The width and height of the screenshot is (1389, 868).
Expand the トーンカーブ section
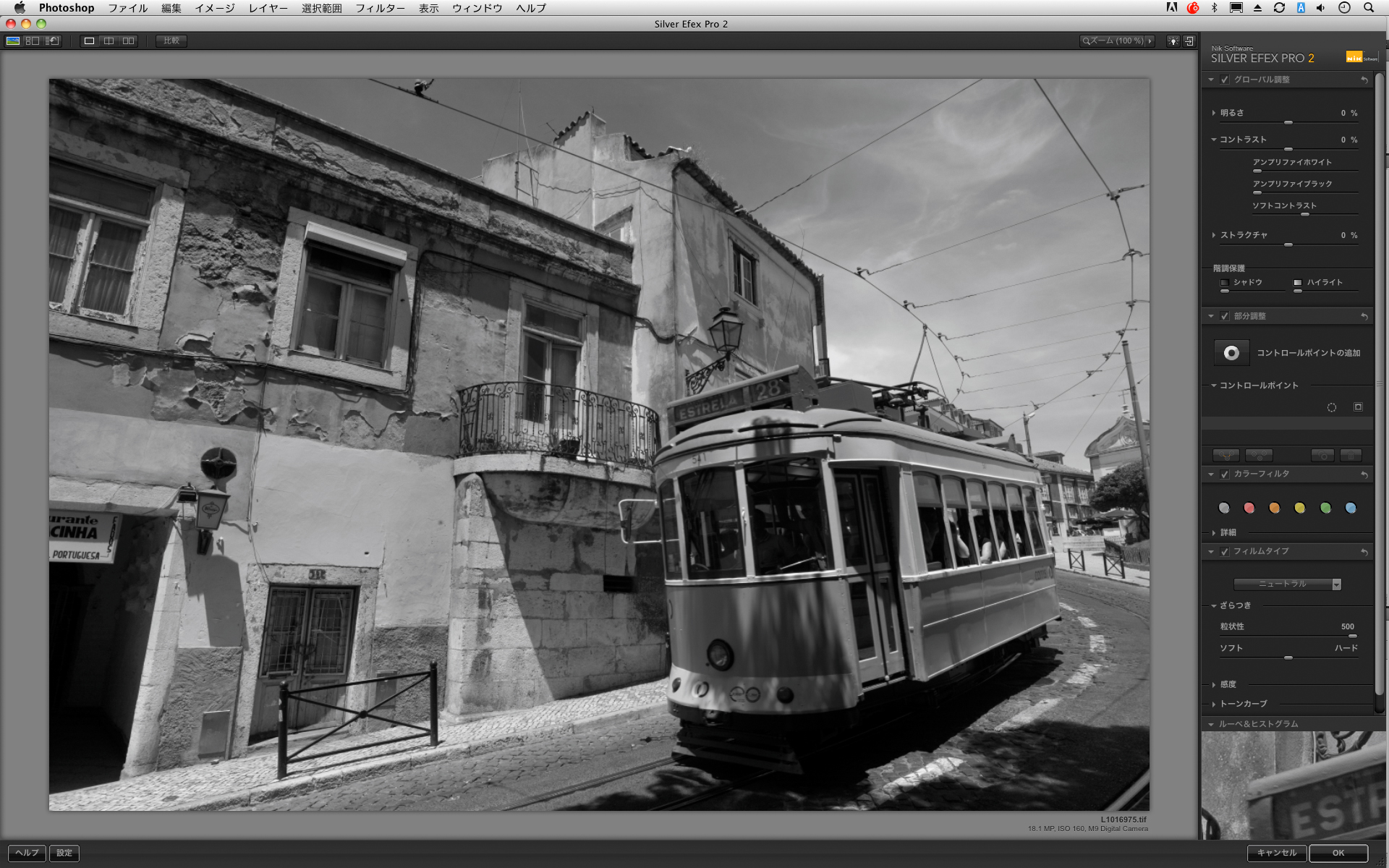(x=1214, y=704)
